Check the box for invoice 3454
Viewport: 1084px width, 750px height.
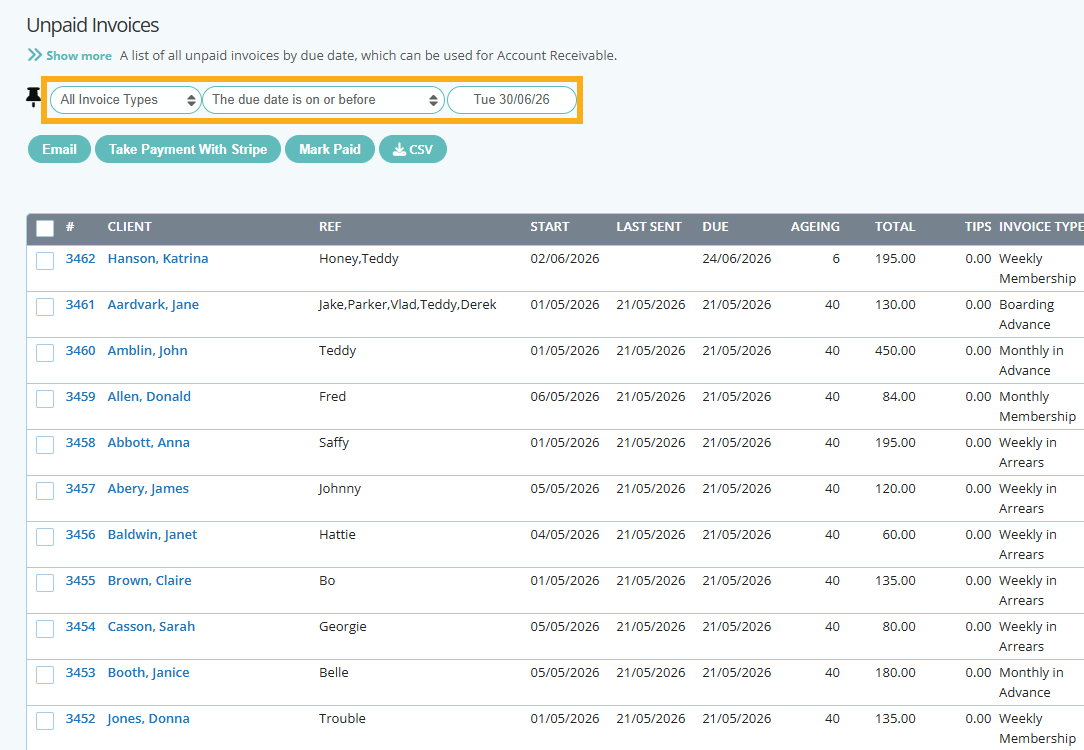[45, 628]
